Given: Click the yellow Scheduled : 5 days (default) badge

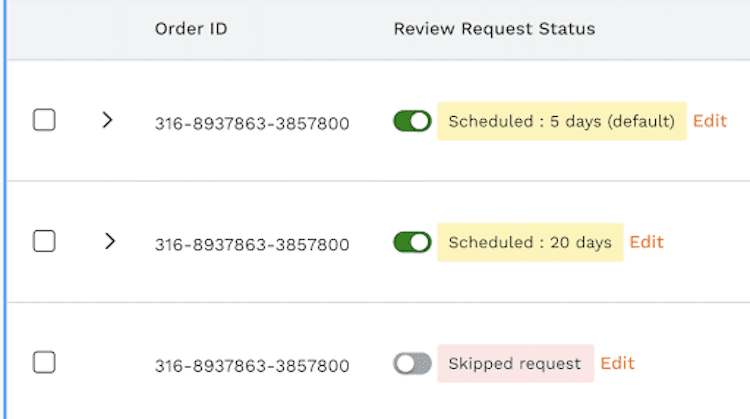Looking at the screenshot, I should click(561, 121).
